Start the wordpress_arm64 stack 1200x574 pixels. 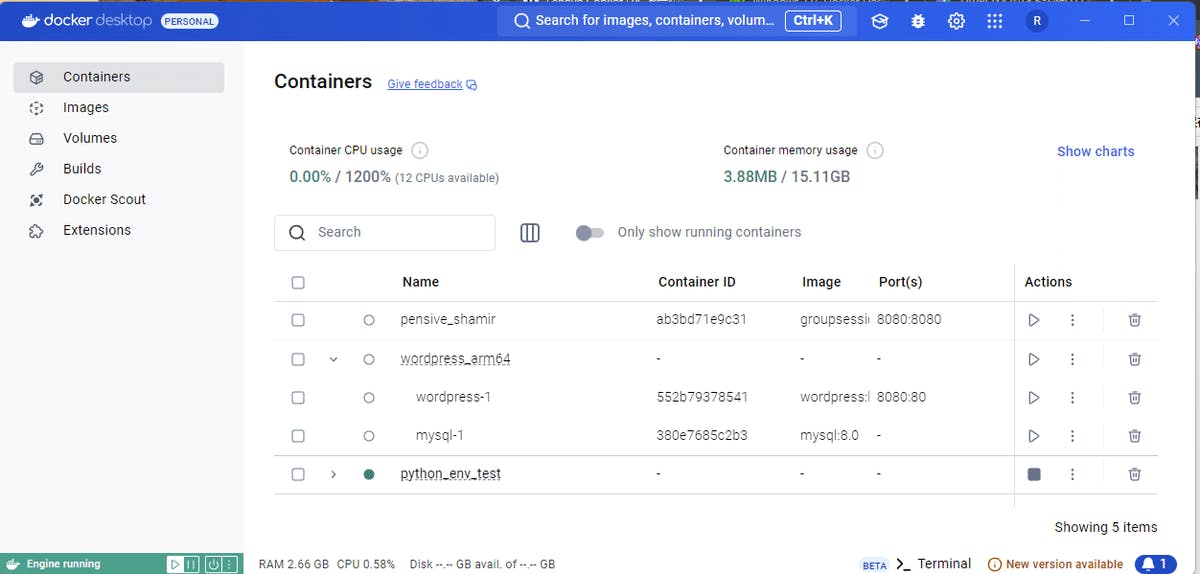1034,359
